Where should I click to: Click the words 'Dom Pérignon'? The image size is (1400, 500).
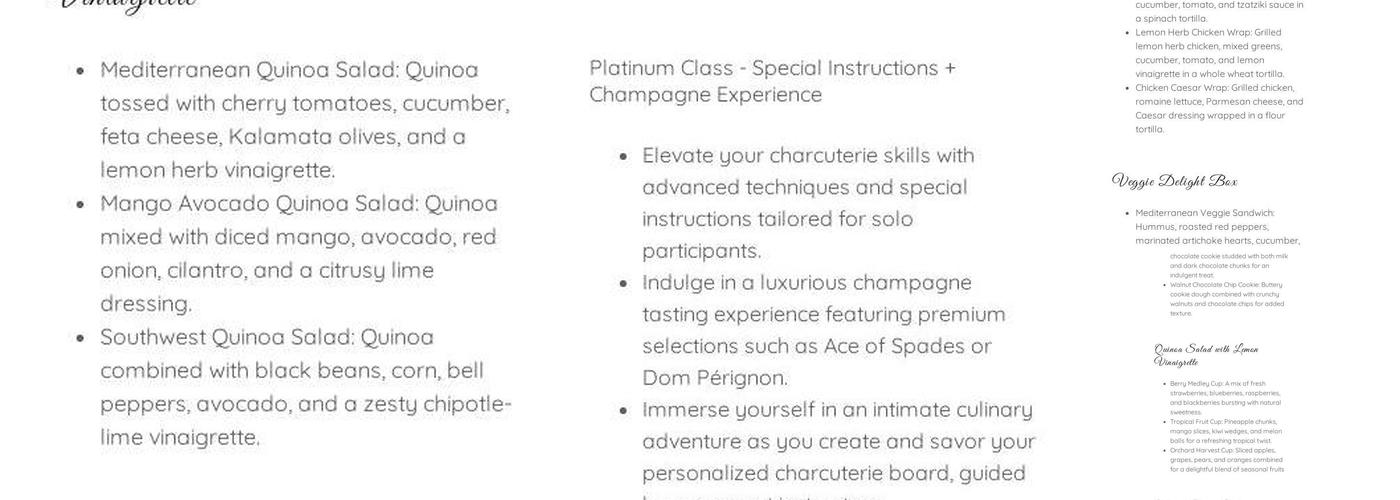coord(715,378)
